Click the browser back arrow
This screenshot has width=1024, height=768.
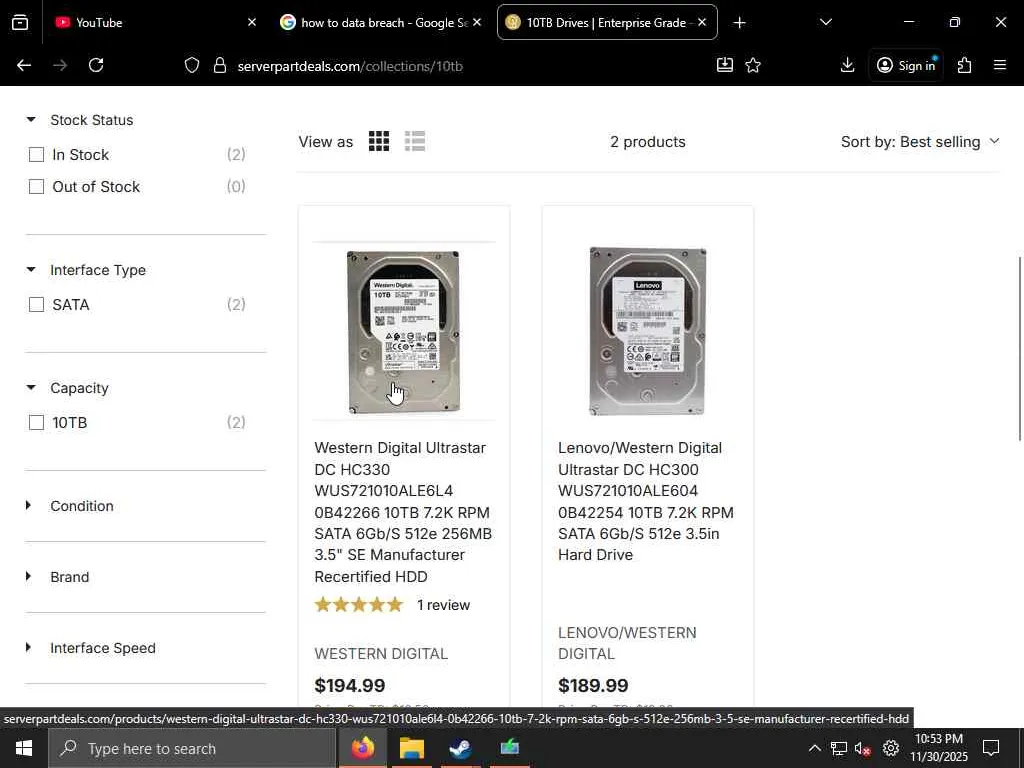[x=24, y=65]
